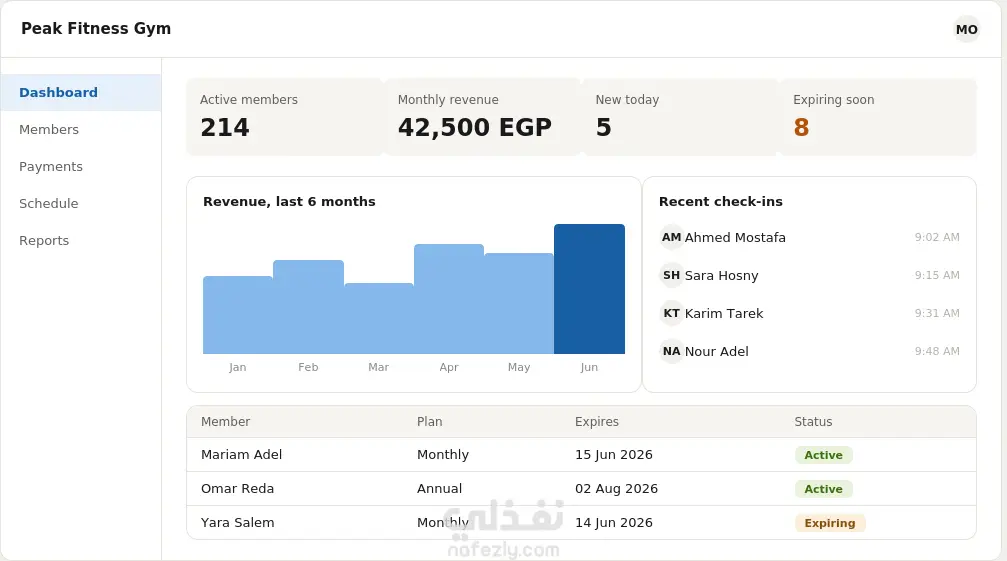Image resolution: width=1007 pixels, height=561 pixels.
Task: Select the Feb revenue bar
Action: tap(308, 307)
